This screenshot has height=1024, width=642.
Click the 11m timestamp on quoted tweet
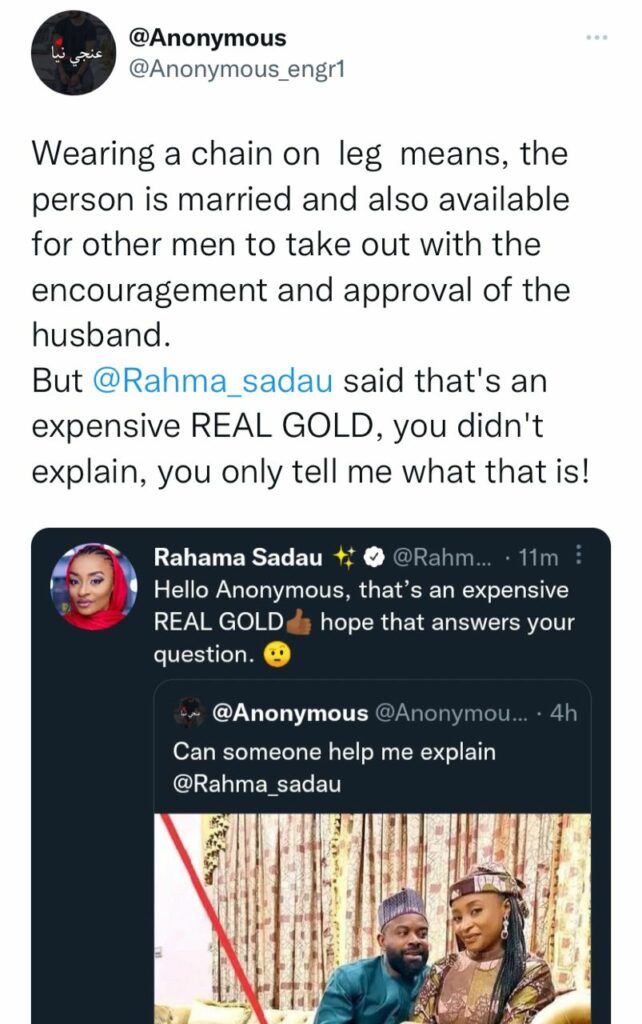(x=539, y=558)
